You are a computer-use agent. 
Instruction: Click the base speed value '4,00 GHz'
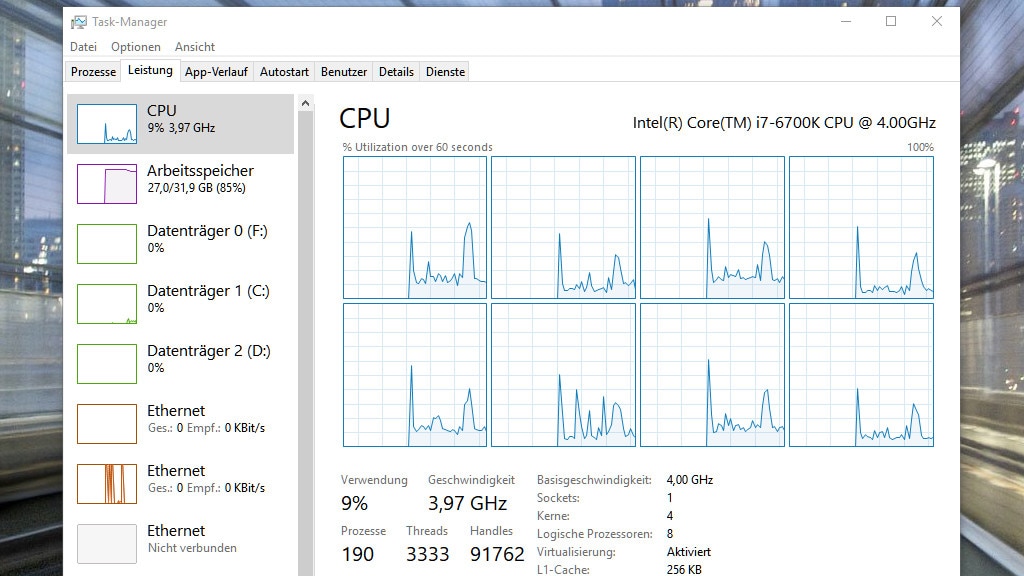tap(690, 480)
